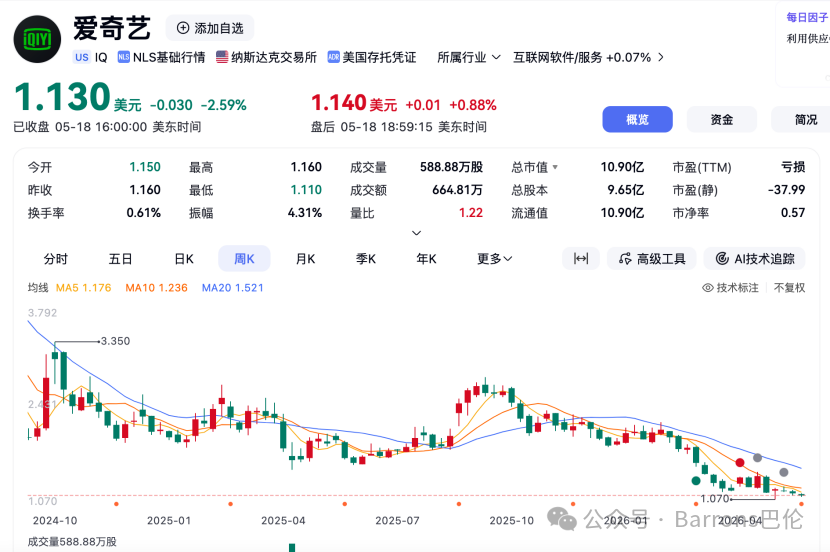Select the 分时 chart period
Image resolution: width=830 pixels, height=552 pixels.
(56, 259)
